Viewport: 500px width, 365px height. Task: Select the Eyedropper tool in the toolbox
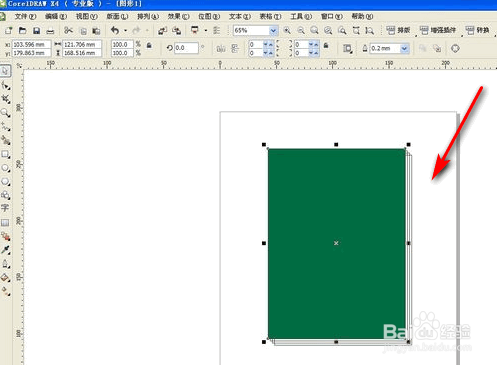click(x=5, y=250)
